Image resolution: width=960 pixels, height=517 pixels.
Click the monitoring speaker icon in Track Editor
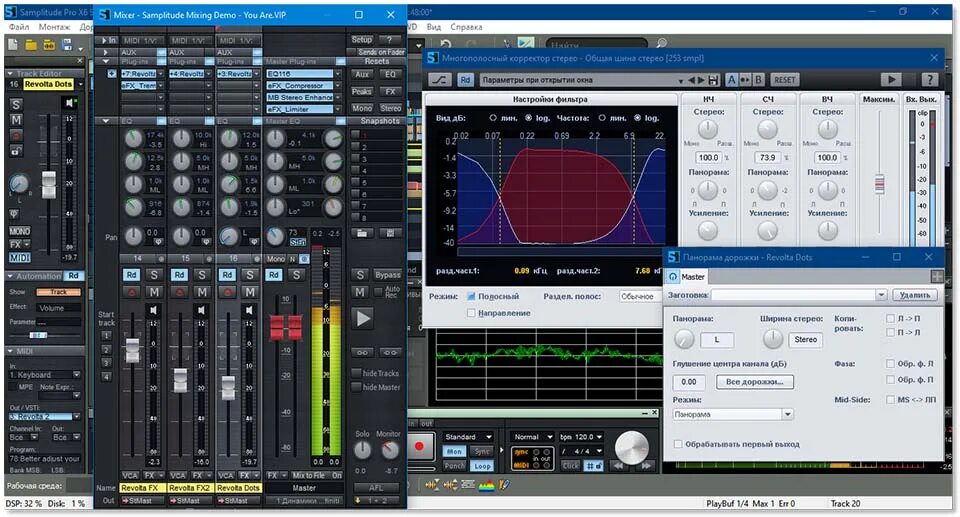(69, 102)
